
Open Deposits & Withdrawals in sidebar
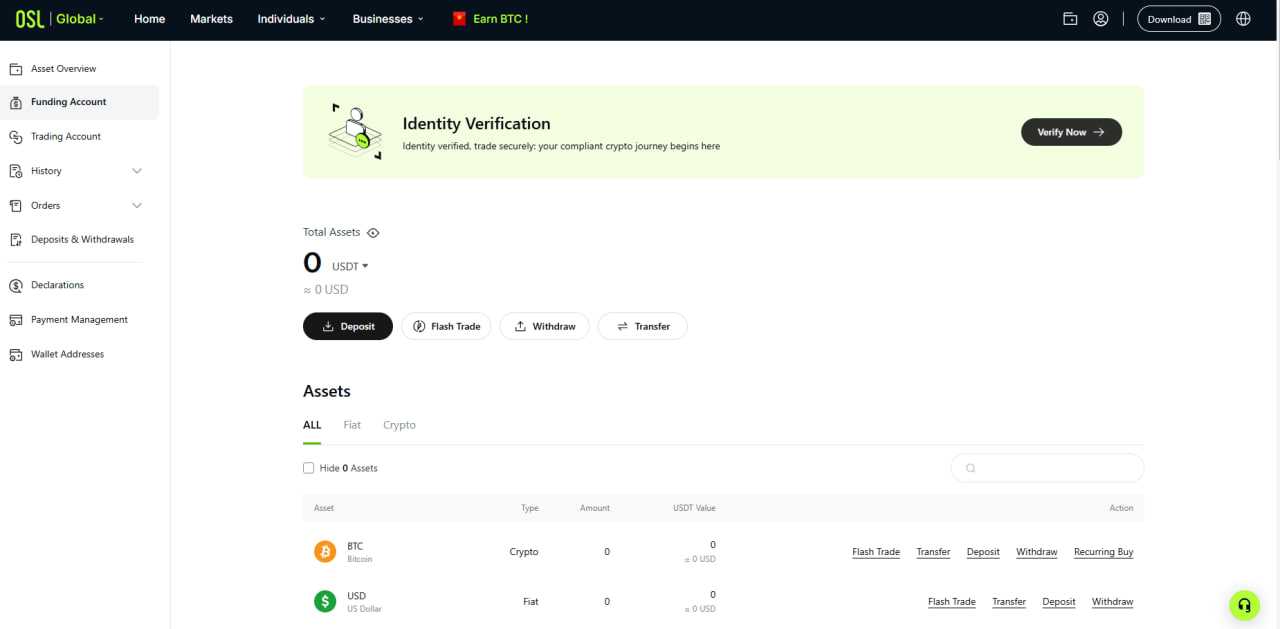[x=82, y=240]
